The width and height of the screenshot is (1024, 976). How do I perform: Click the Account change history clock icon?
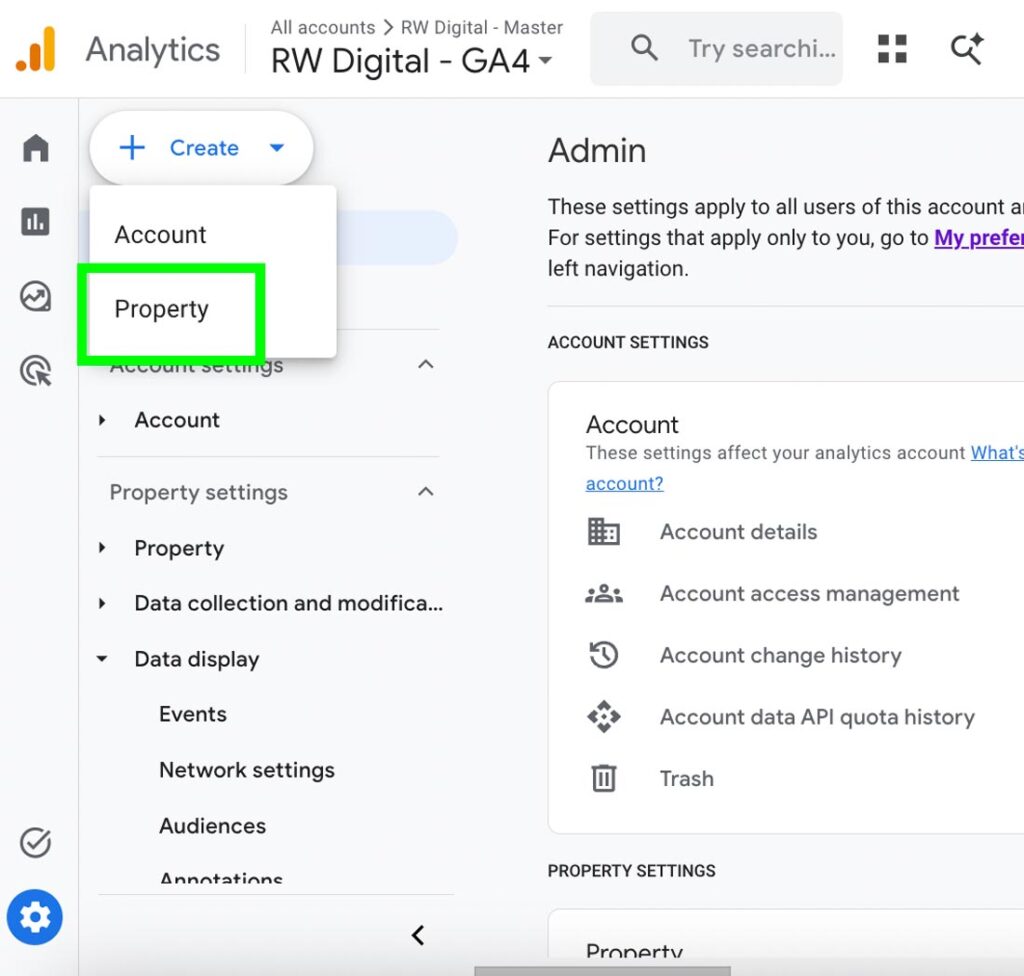pyautogui.click(x=603, y=655)
